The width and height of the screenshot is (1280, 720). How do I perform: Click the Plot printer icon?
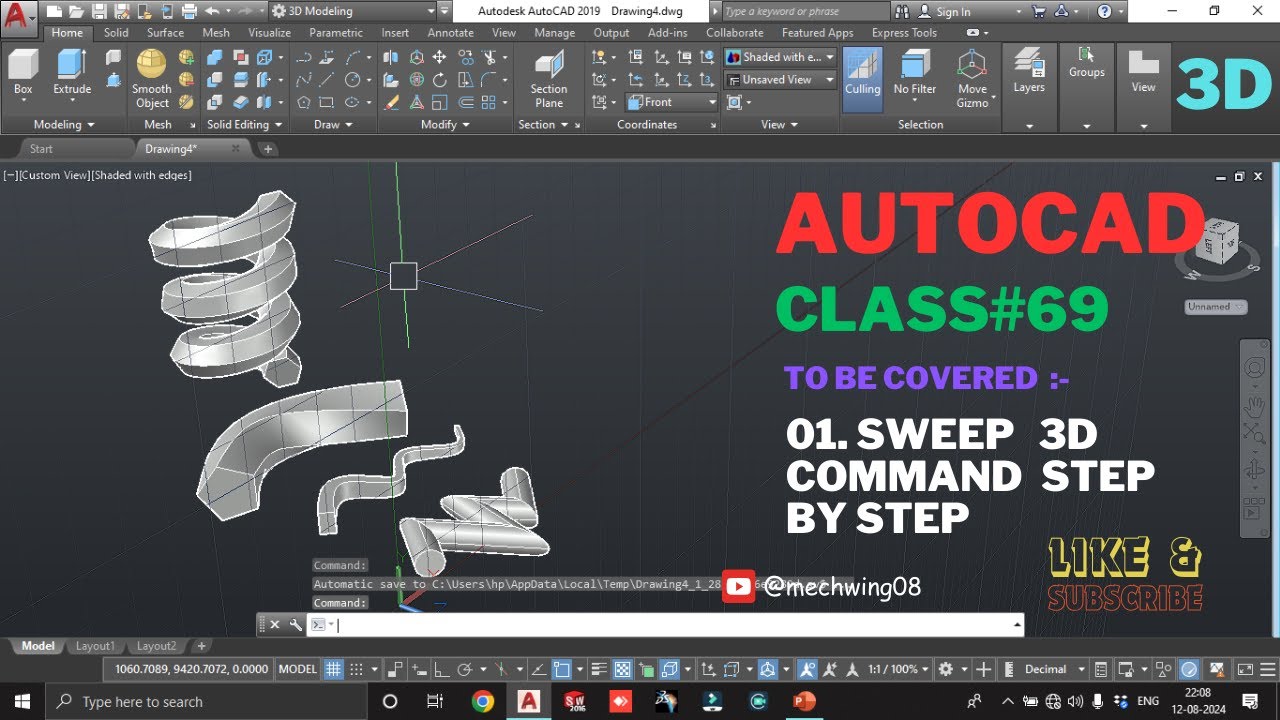[190, 11]
